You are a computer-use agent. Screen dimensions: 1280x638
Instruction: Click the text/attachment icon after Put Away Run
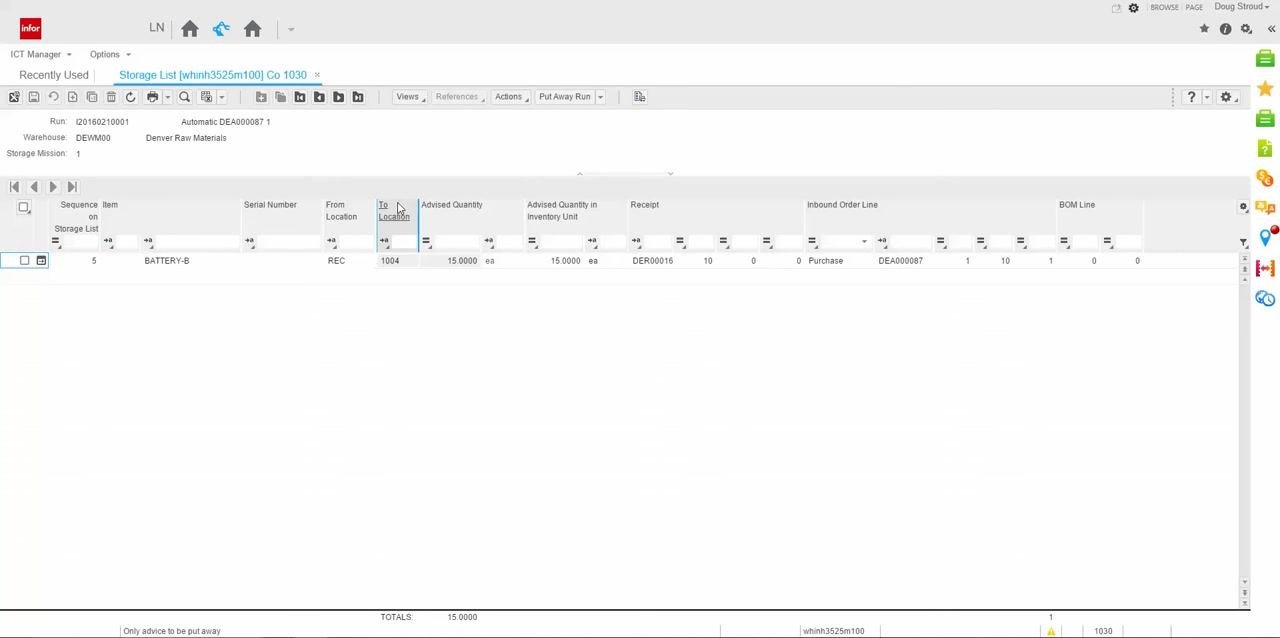[x=639, y=97]
